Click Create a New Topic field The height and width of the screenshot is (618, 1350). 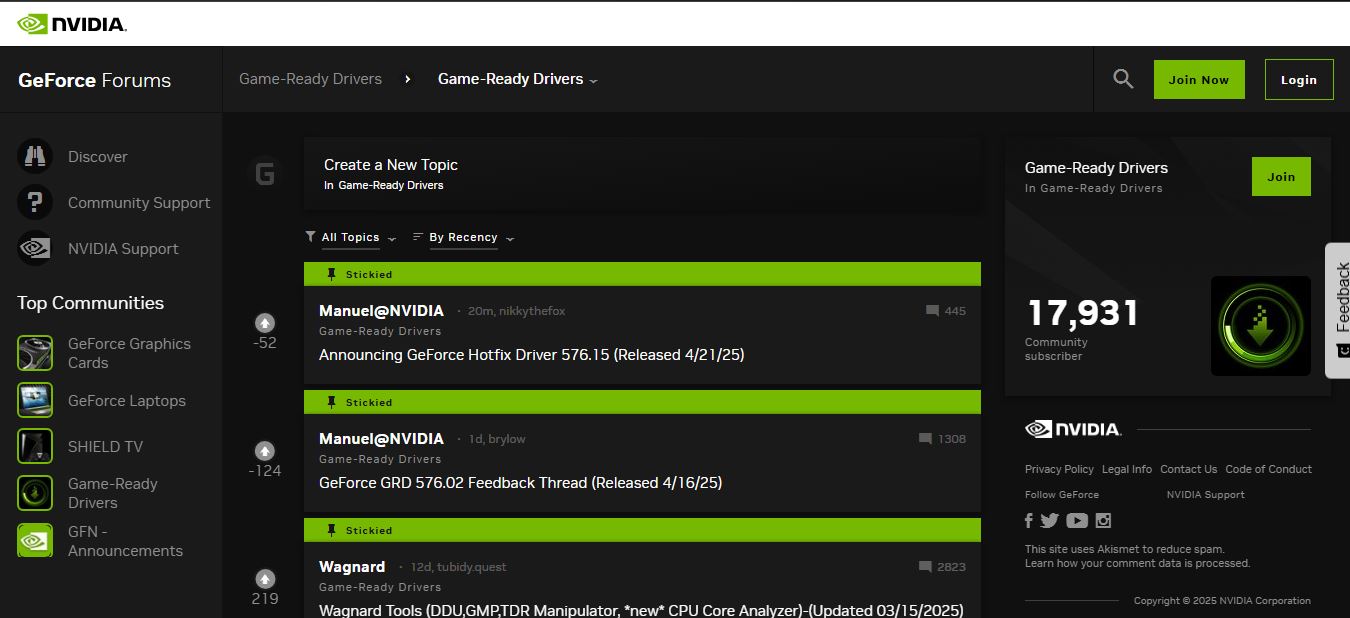point(642,174)
